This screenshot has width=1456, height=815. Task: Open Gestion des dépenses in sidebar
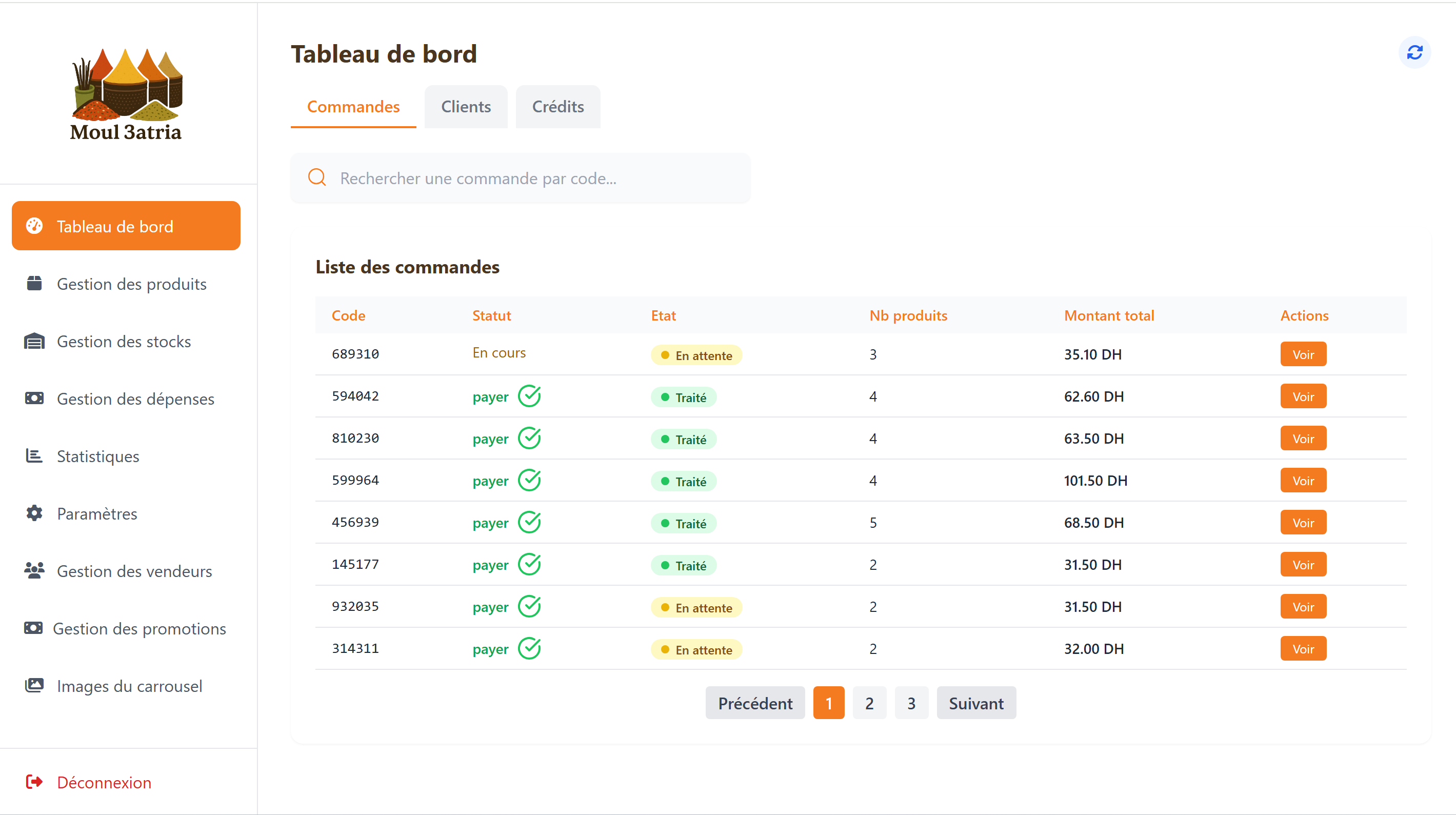(135, 399)
